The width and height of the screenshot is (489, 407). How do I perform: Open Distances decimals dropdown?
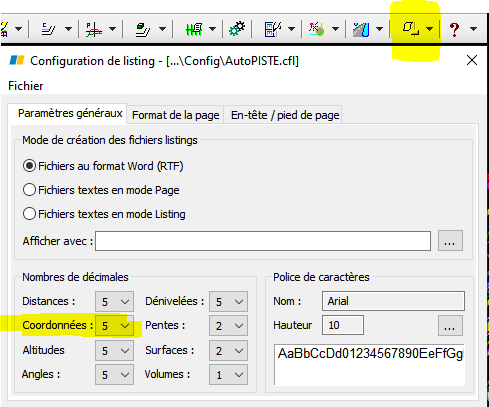[114, 302]
